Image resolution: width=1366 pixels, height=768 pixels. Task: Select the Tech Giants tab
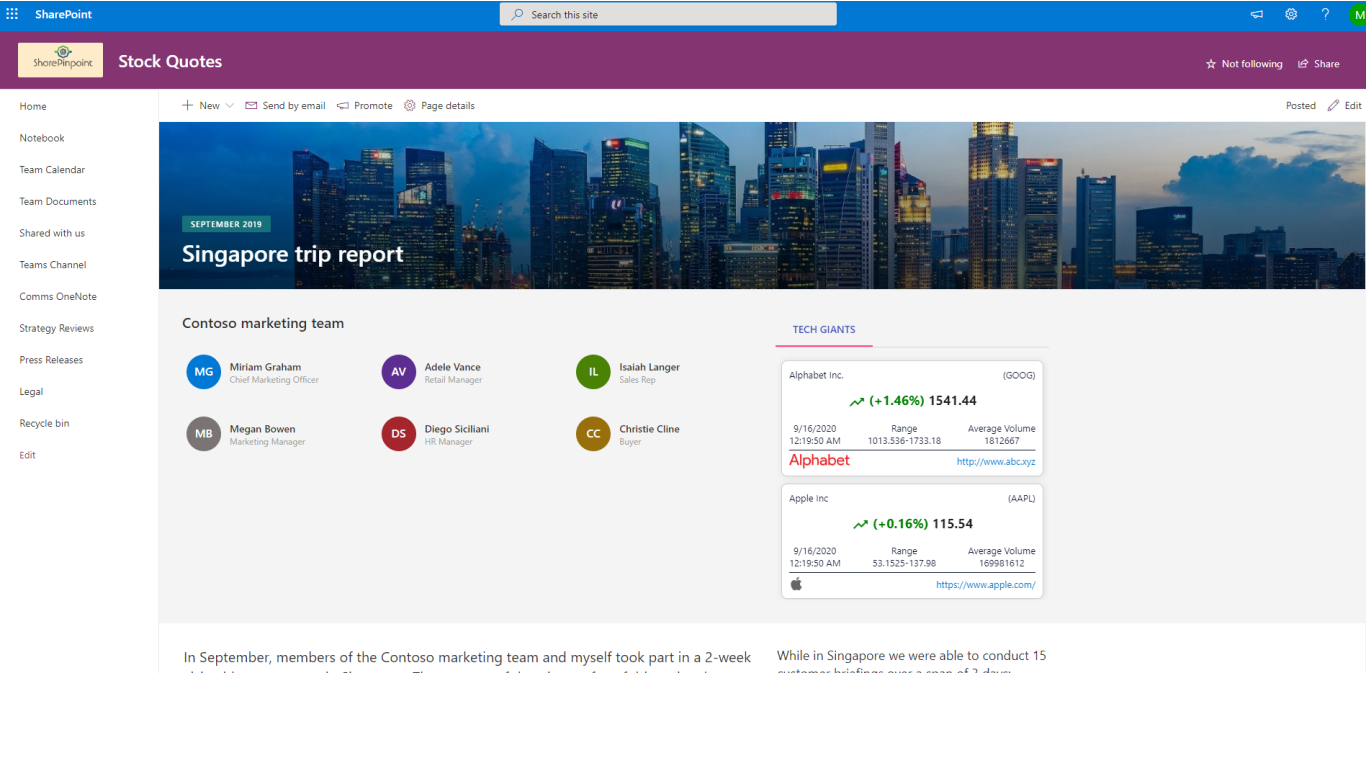(824, 330)
